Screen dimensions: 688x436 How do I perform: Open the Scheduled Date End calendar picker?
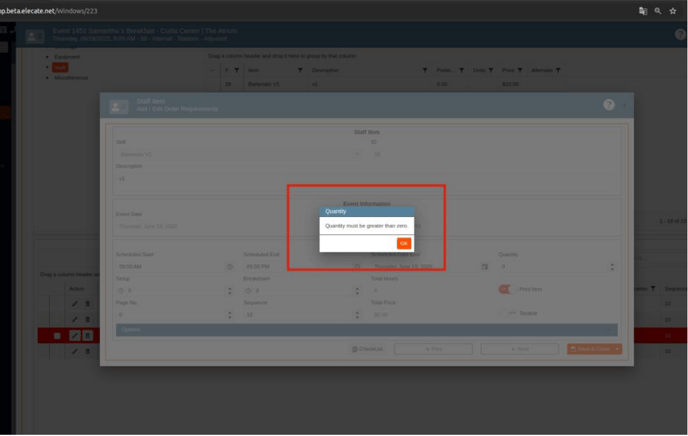[485, 267]
